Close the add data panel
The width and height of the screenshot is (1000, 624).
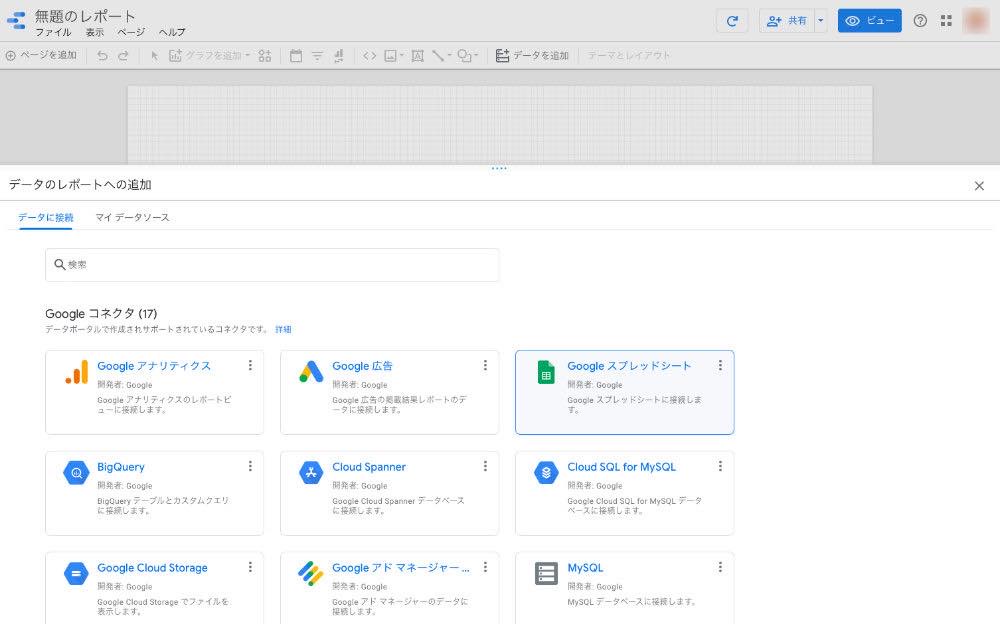coord(979,186)
